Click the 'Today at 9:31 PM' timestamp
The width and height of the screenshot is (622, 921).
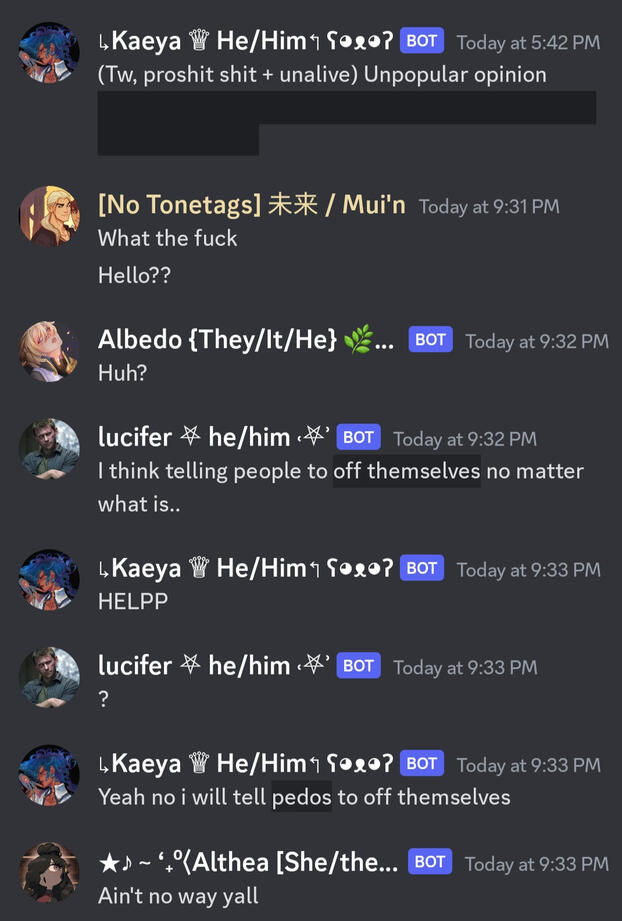489,207
